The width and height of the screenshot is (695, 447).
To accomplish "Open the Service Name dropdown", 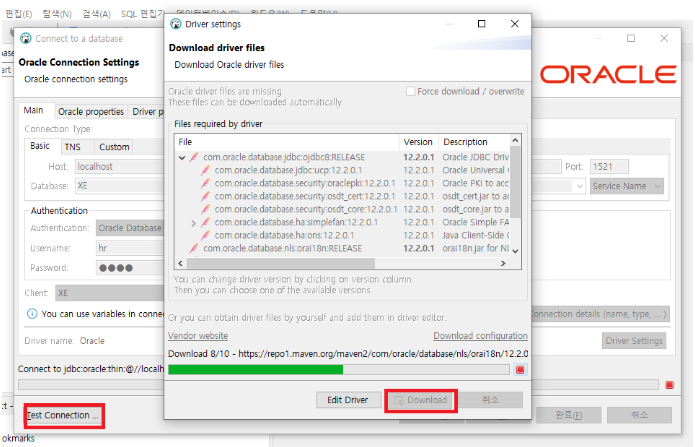I will 626,186.
